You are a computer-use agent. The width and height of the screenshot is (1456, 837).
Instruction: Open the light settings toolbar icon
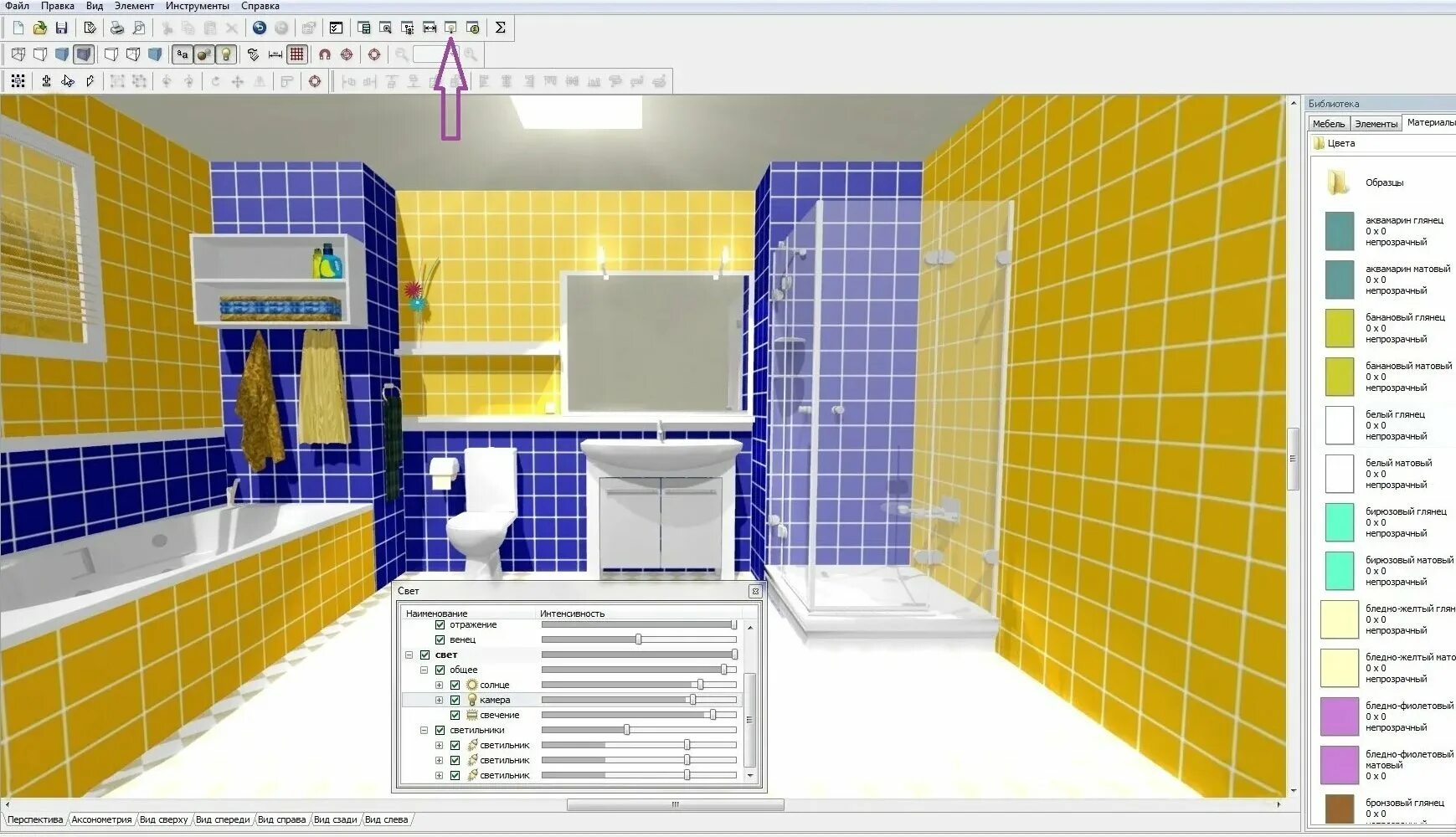click(x=450, y=28)
